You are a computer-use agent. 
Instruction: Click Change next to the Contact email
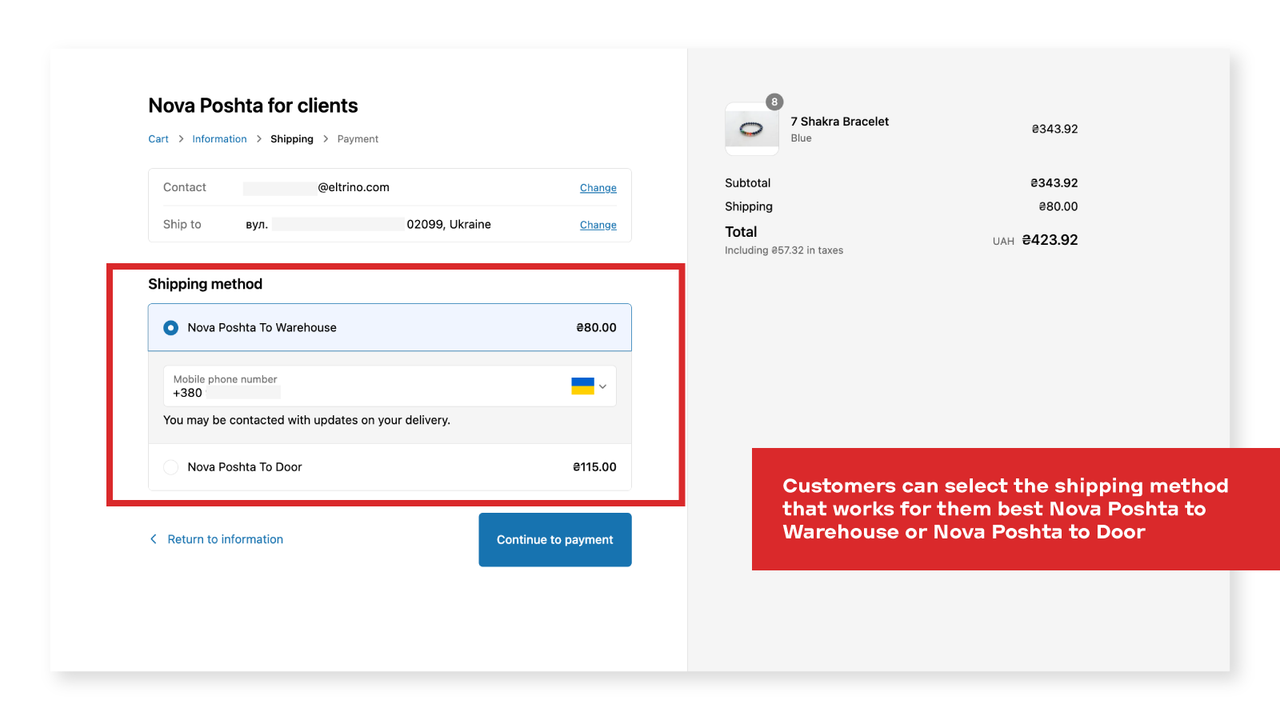tap(597, 188)
